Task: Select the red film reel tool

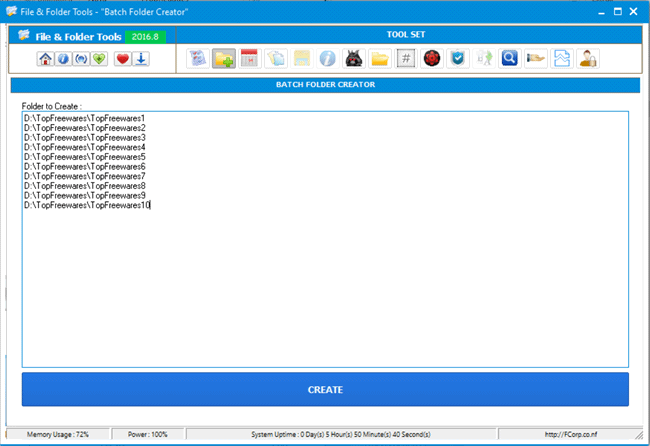Action: (x=431, y=59)
